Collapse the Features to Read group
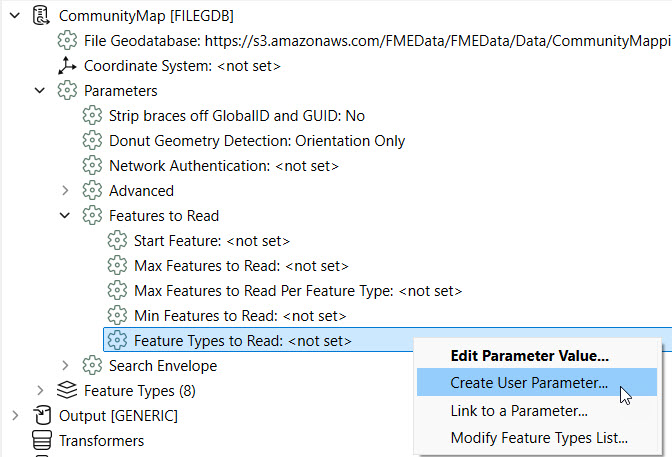The height and width of the screenshot is (457, 672). click(66, 215)
